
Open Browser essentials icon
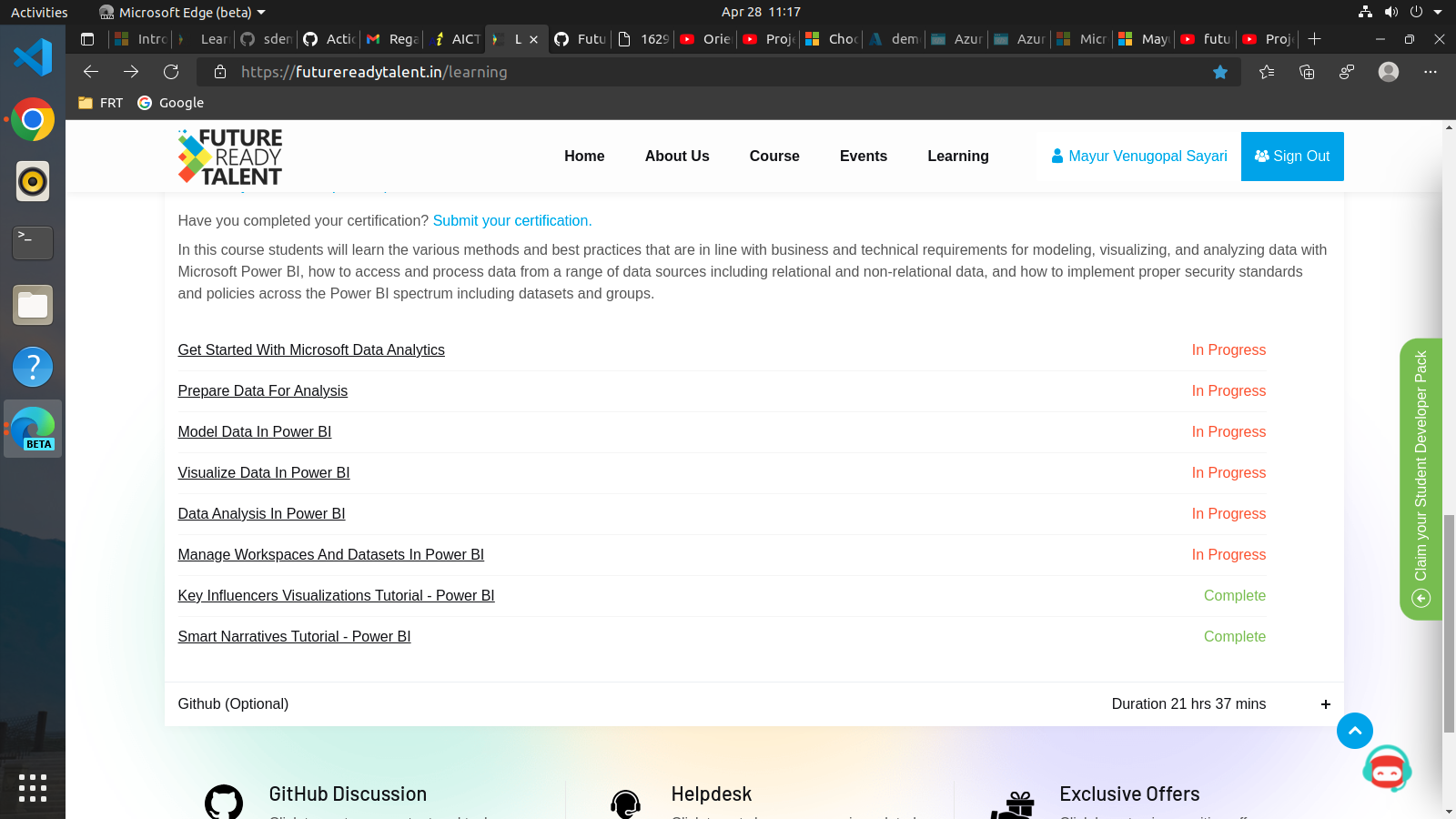pos(1347,72)
